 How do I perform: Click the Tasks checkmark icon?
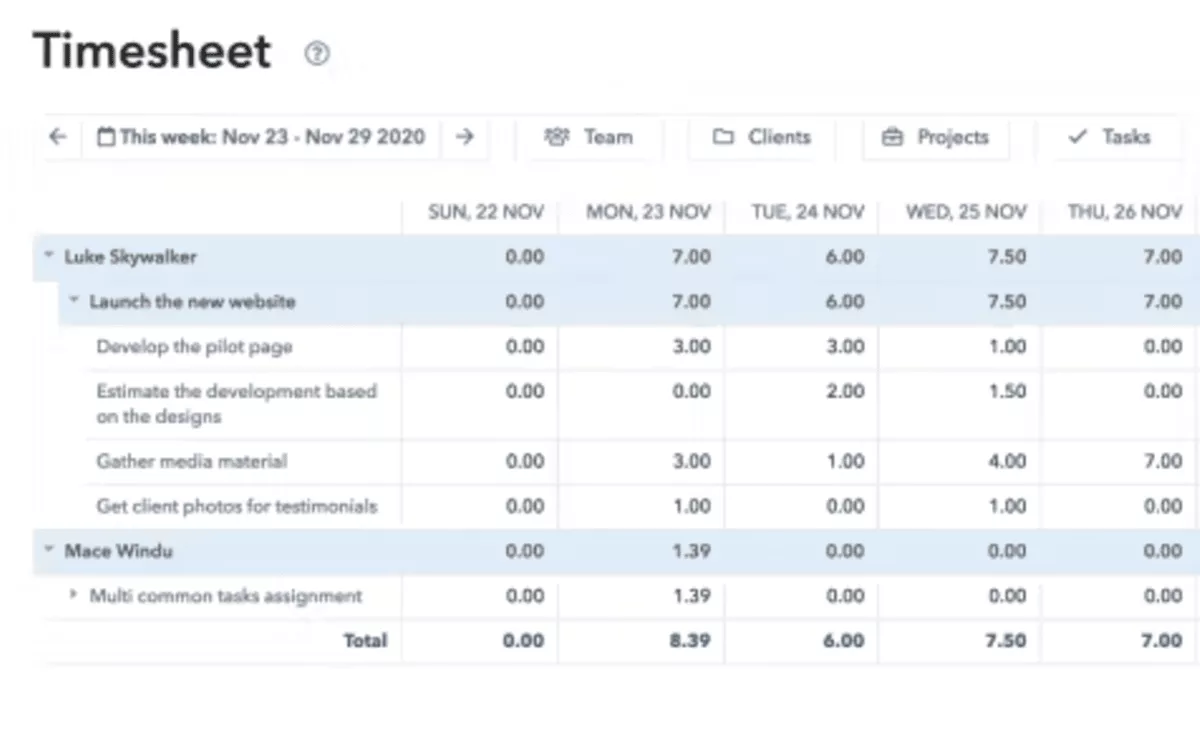1076,137
